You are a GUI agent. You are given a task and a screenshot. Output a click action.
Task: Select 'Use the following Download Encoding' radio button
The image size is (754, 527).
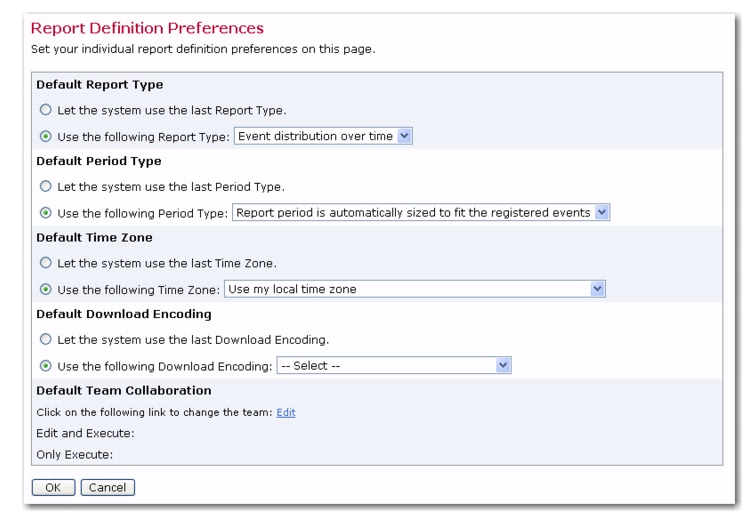point(46,366)
